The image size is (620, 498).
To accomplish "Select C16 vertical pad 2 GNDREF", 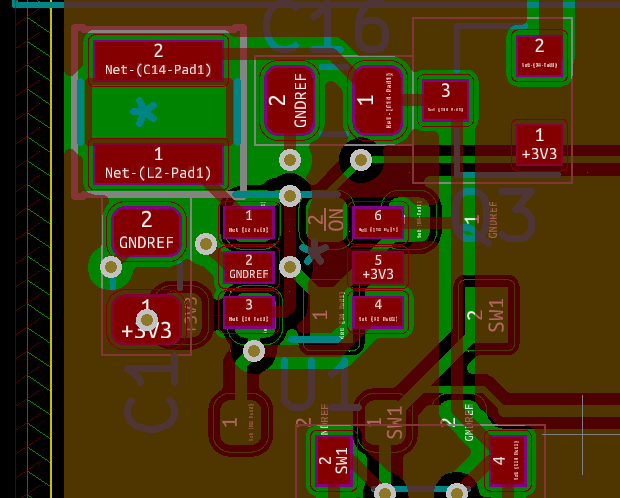I will pos(290,100).
